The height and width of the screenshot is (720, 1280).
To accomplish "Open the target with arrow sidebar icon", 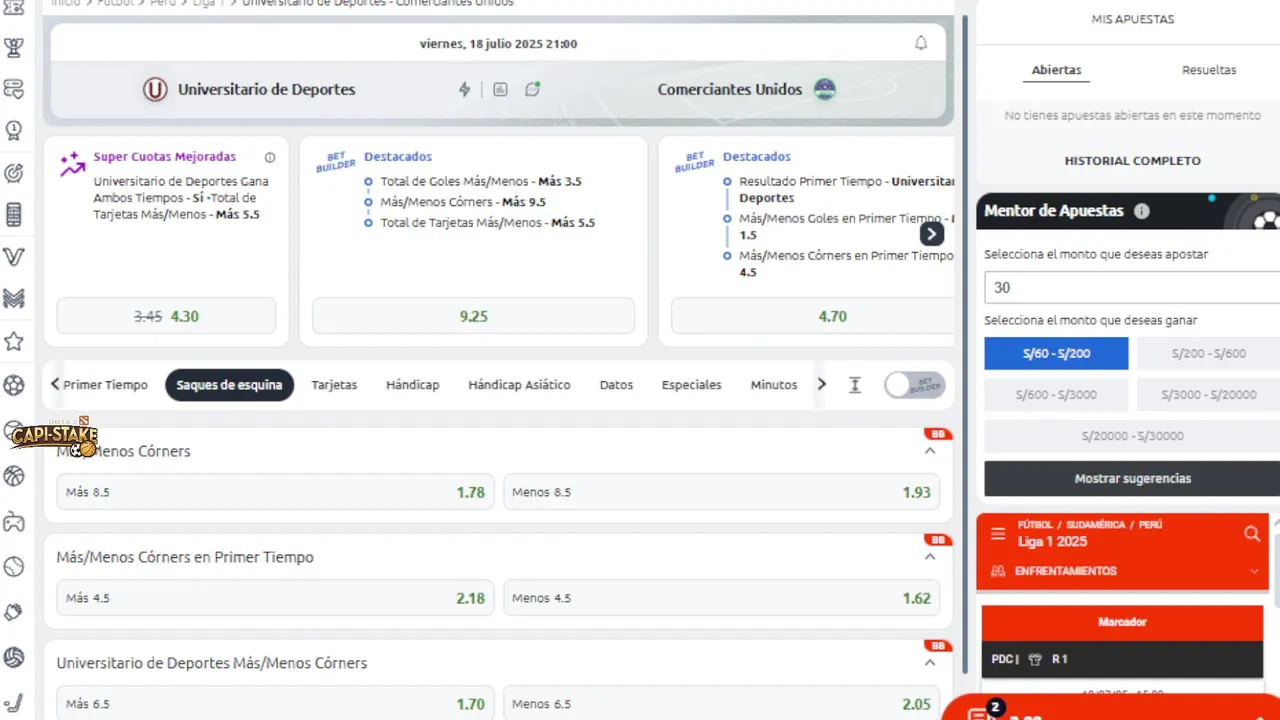I will pyautogui.click(x=14, y=173).
